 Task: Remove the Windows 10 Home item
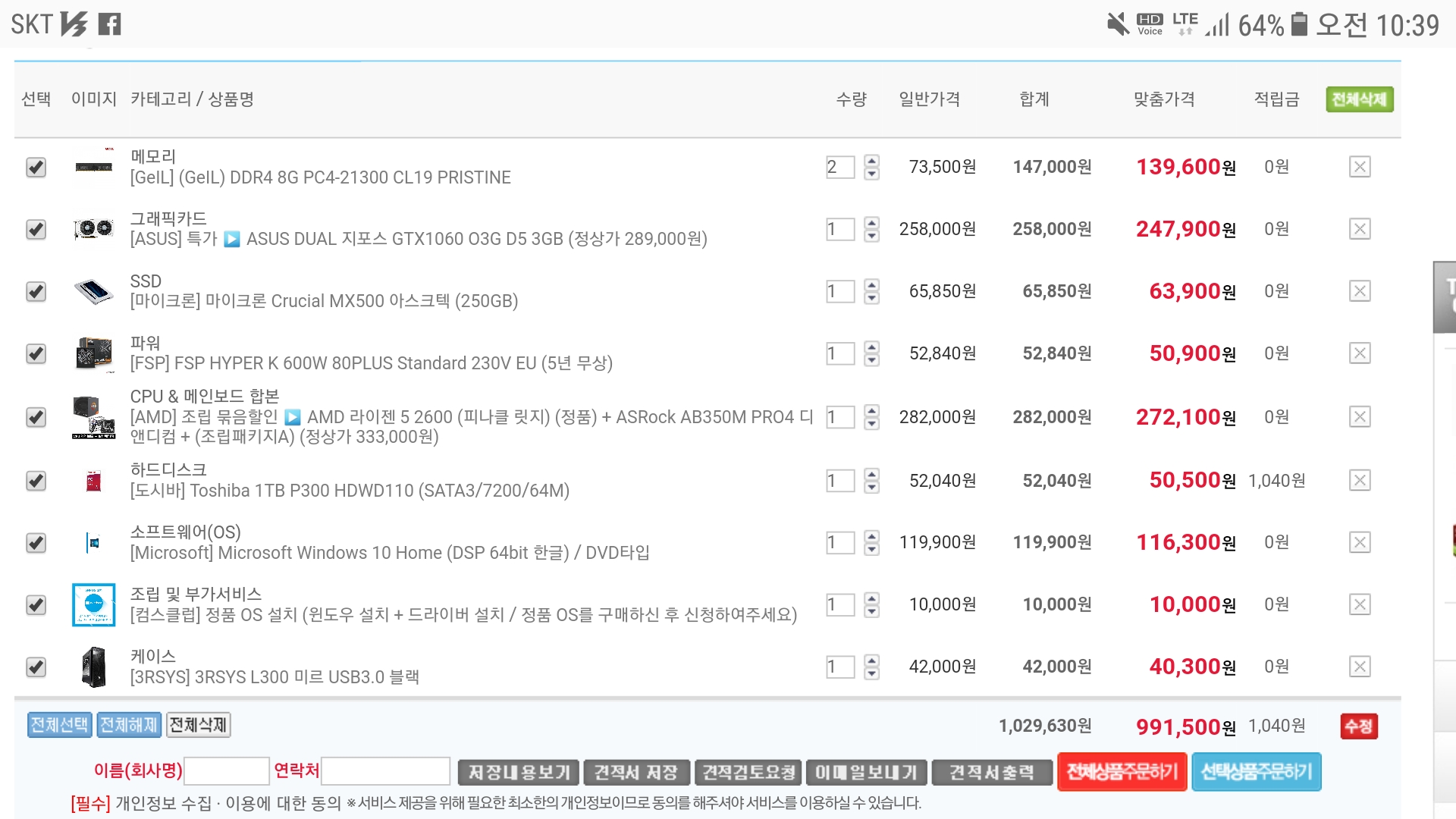(1360, 543)
